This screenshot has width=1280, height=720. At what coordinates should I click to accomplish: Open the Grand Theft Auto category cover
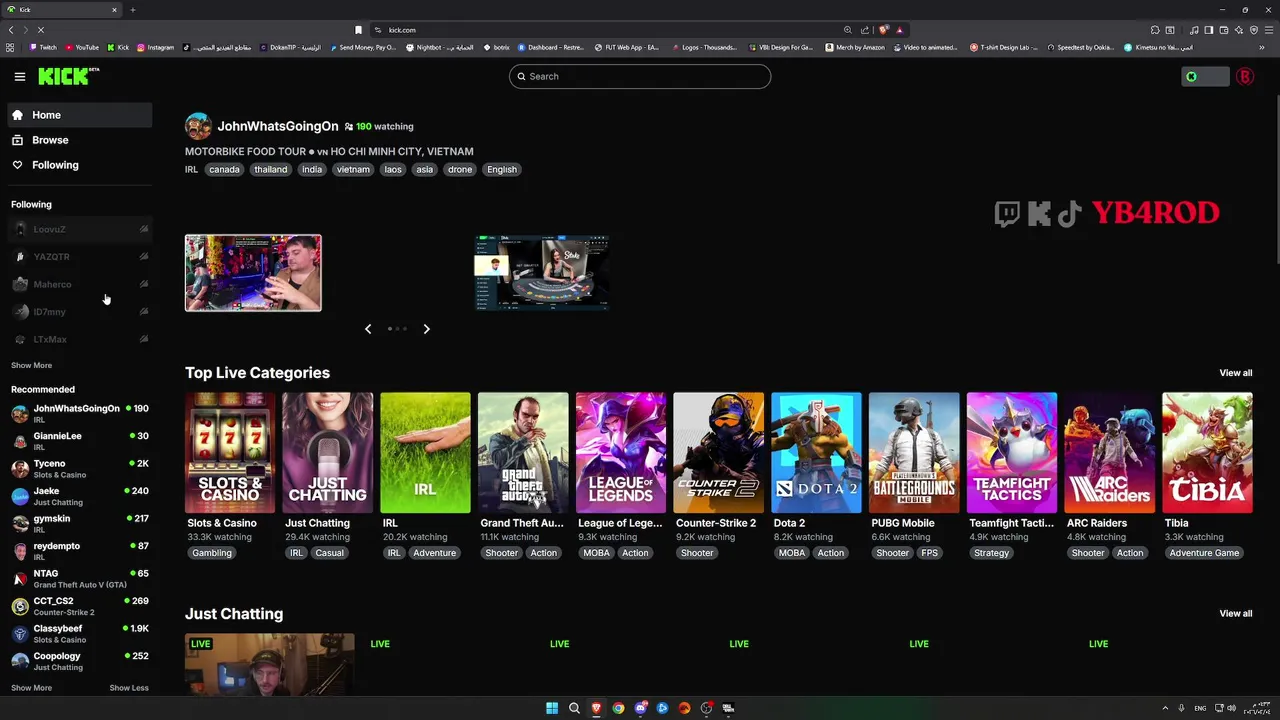(x=523, y=453)
